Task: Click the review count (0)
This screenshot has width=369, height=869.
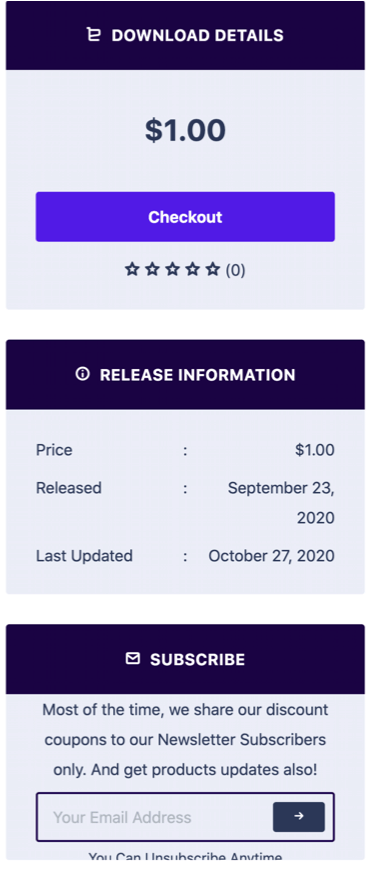Action: 235,270
